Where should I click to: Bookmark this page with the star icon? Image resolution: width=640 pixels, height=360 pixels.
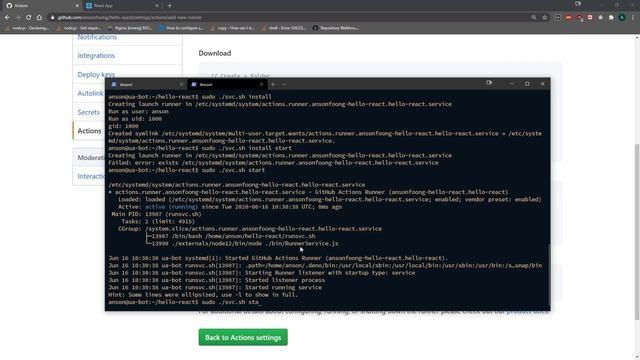[544, 18]
